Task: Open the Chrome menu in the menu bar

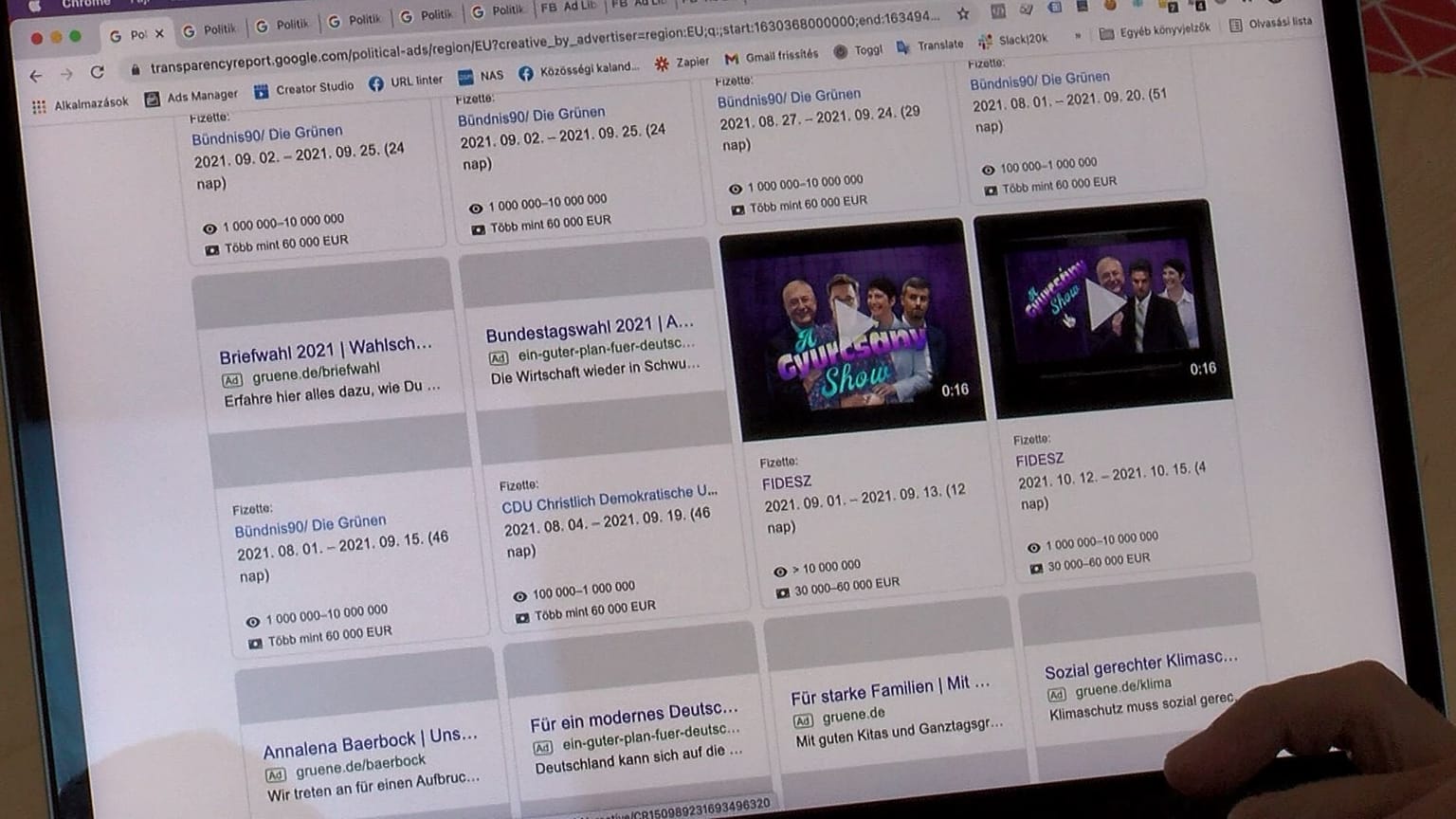Action: click(86, 4)
